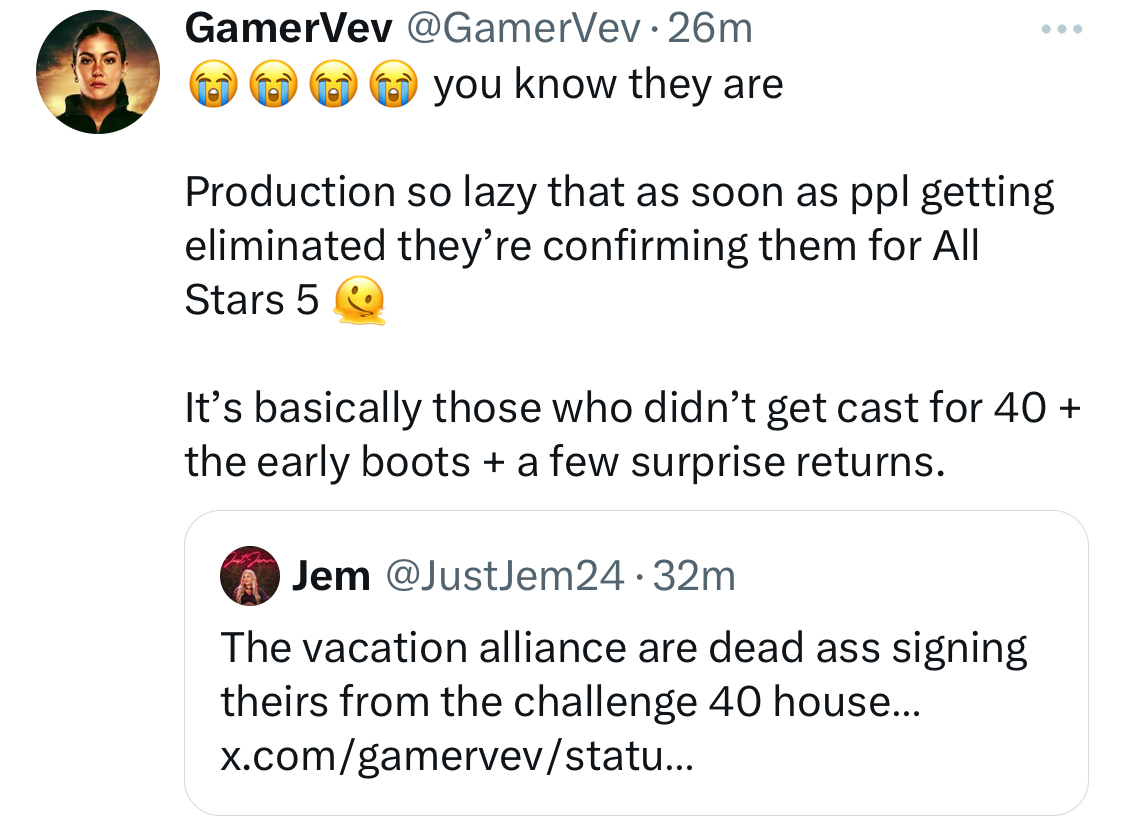Open the x.com/gamervev/statu… link
This screenshot has height=819, width=1125.
(457, 755)
